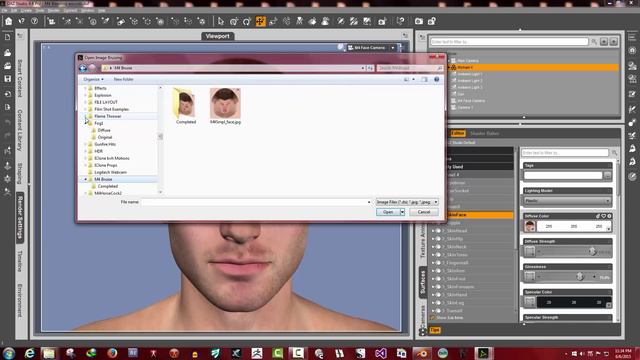Click the New File icon in left sidebar

(x=7, y=38)
